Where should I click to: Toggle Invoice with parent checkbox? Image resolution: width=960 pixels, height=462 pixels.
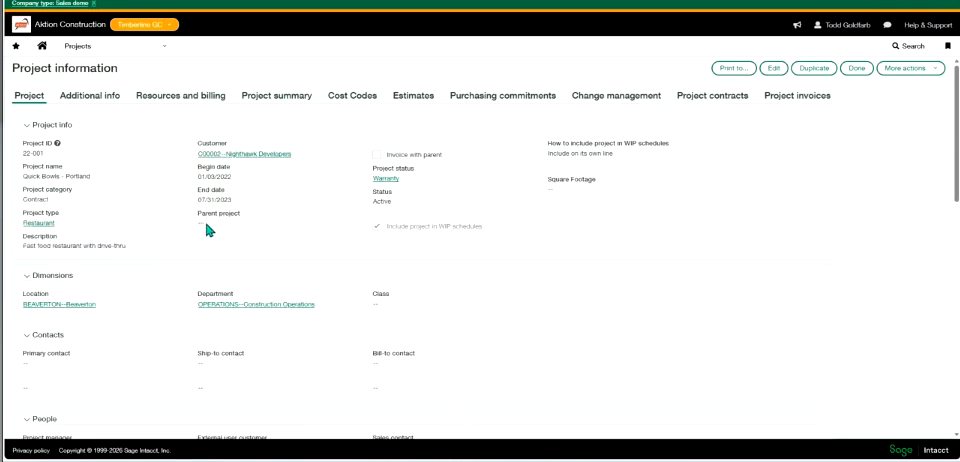(377, 155)
